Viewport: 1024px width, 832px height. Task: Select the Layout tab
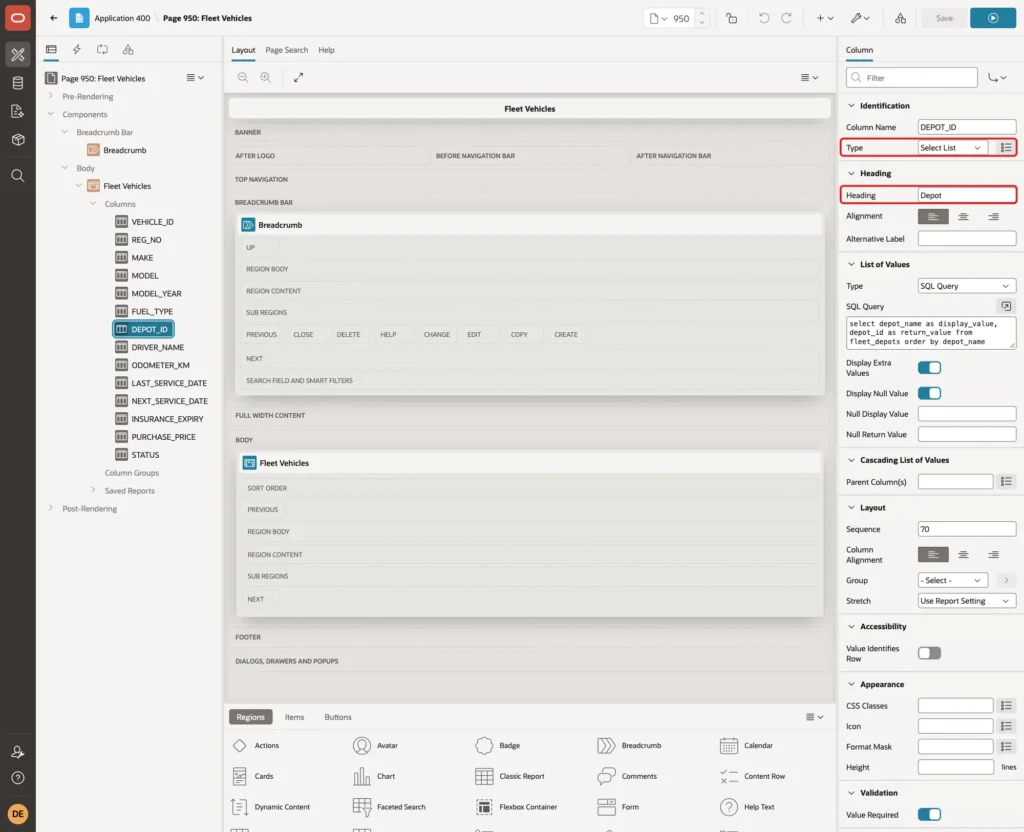pos(243,50)
